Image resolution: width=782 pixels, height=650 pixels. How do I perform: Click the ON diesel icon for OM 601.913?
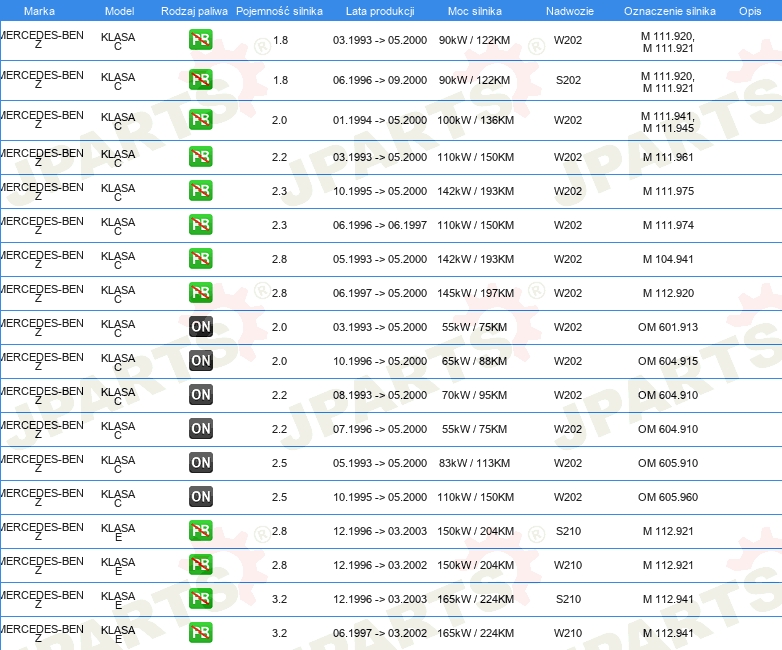(x=201, y=327)
